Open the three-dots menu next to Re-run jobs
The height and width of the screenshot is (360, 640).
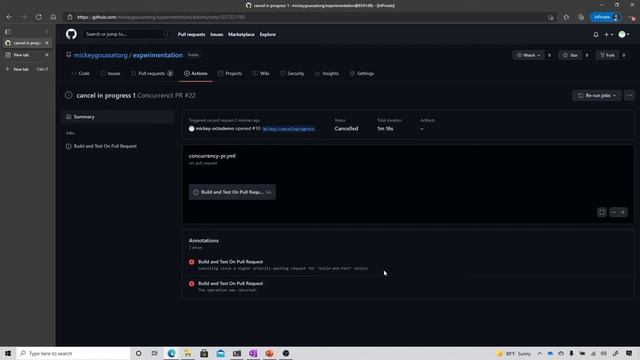click(x=629, y=96)
